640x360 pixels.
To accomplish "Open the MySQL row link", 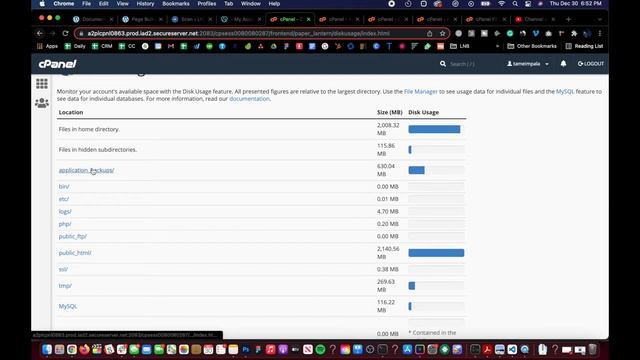I will tap(68, 306).
